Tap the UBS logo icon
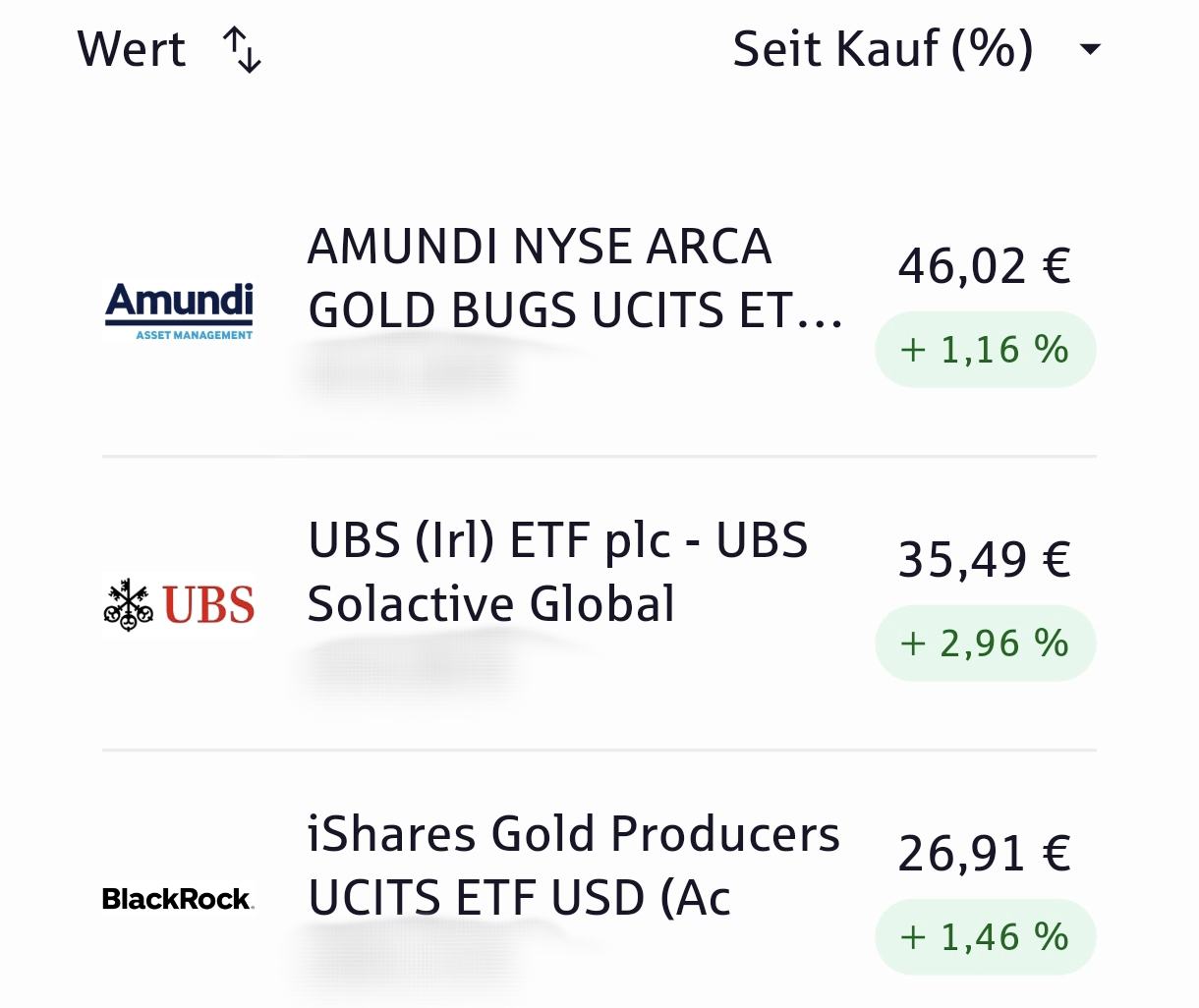The height and width of the screenshot is (1008, 1199). click(x=179, y=604)
